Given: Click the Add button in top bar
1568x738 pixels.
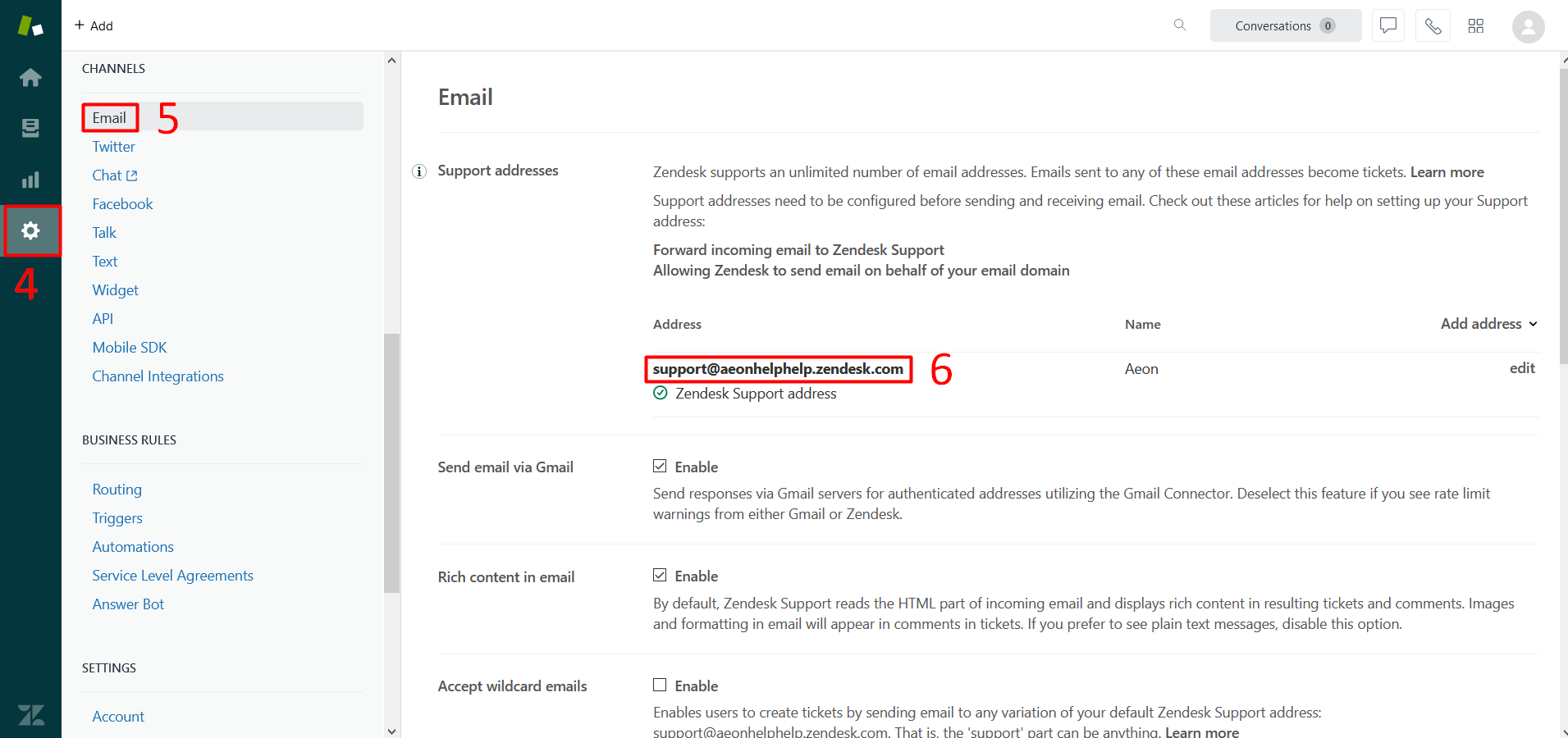Looking at the screenshot, I should pyautogui.click(x=94, y=25).
